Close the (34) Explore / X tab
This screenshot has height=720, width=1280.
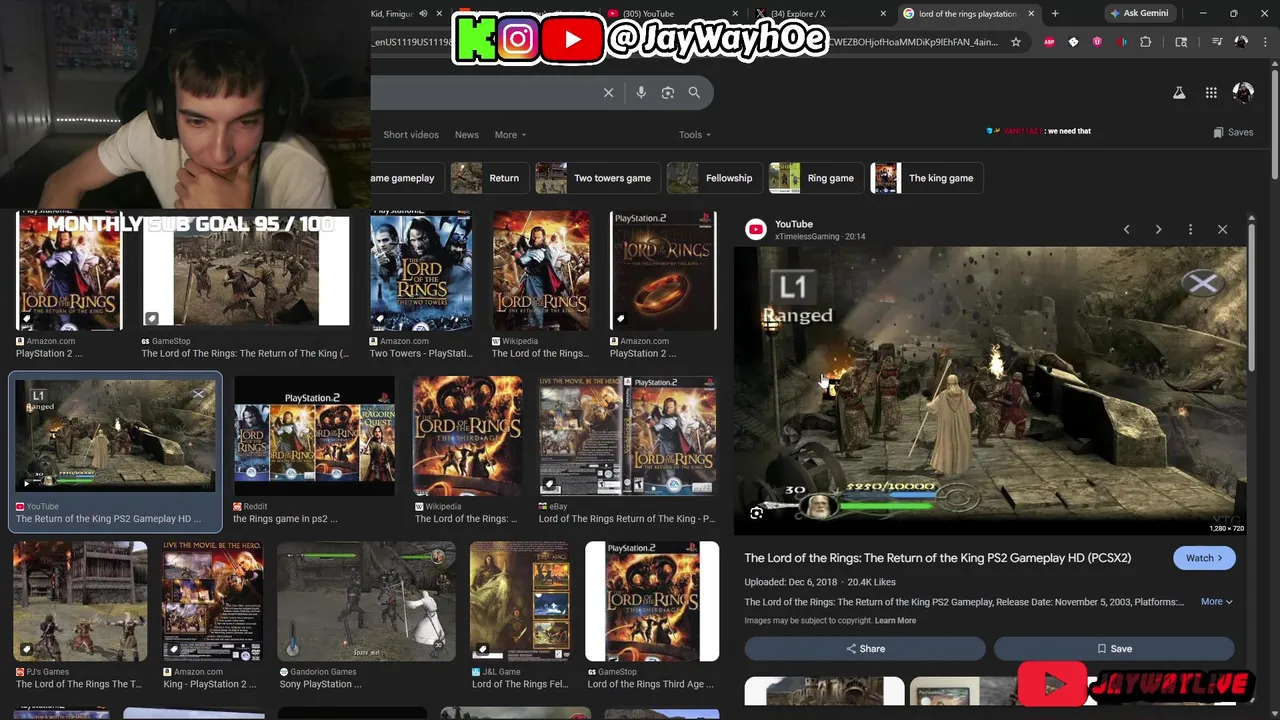[x=883, y=13]
